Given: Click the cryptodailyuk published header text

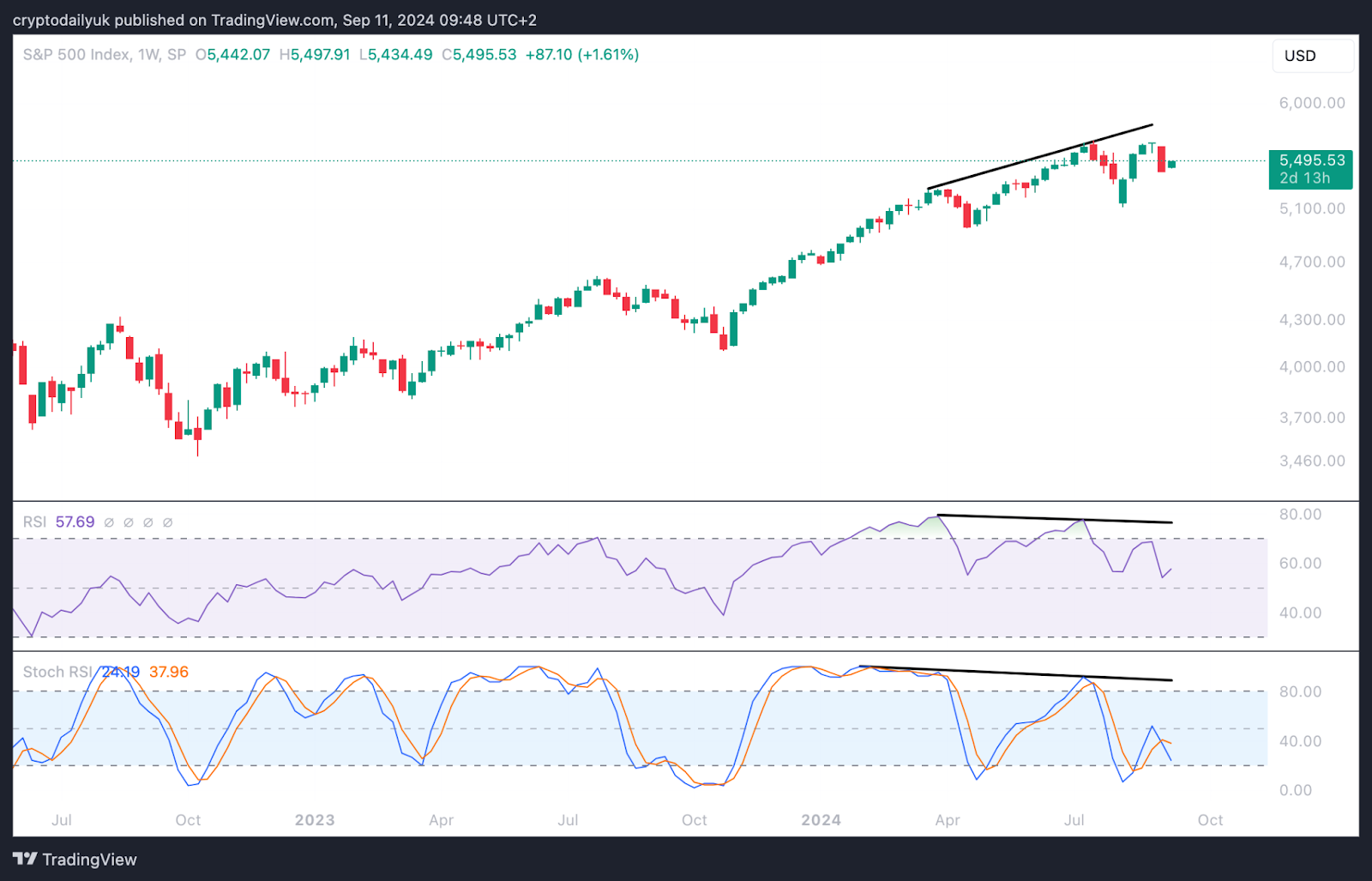Looking at the screenshot, I should pos(274,20).
